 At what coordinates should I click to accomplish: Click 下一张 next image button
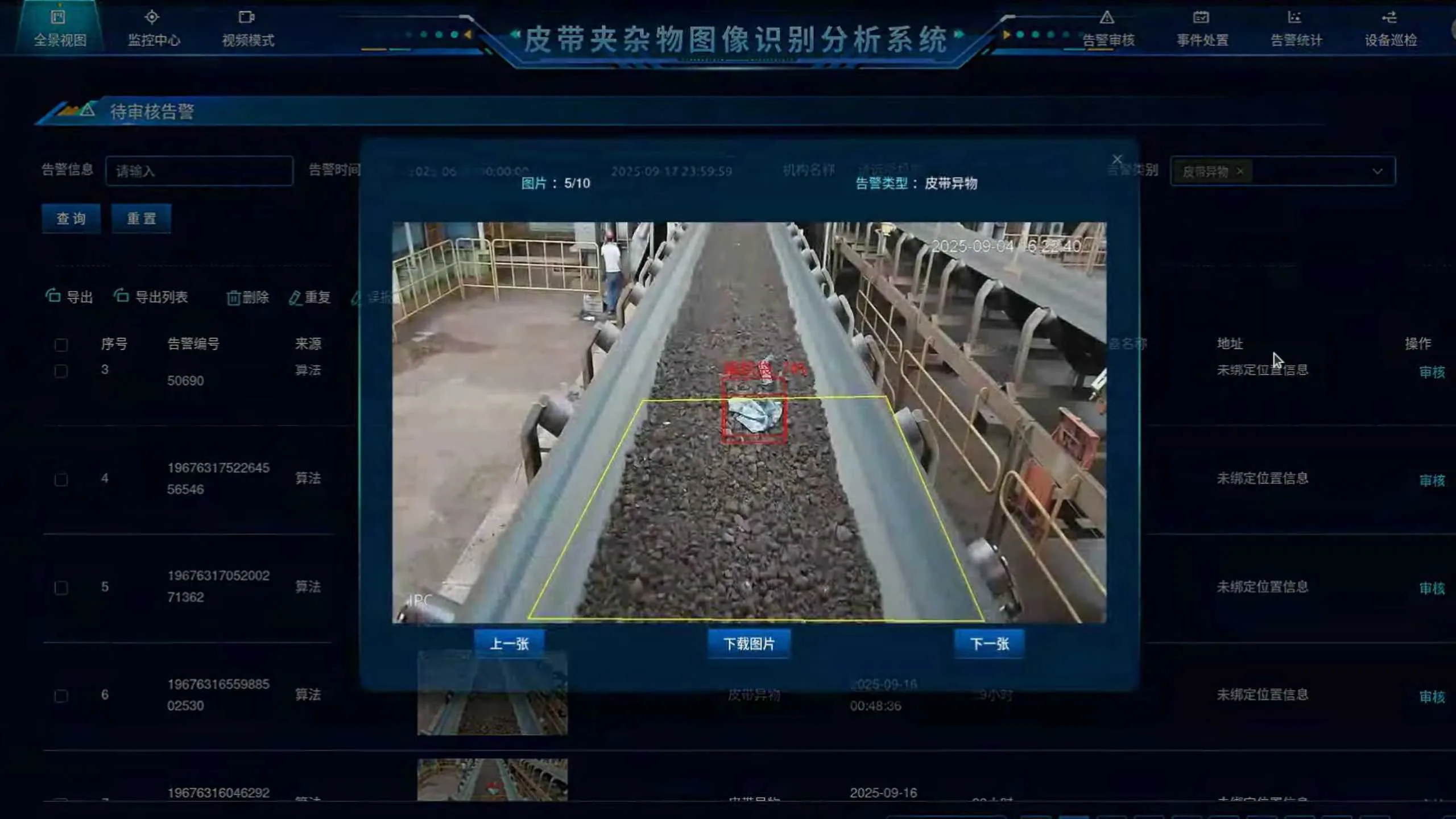pos(989,644)
